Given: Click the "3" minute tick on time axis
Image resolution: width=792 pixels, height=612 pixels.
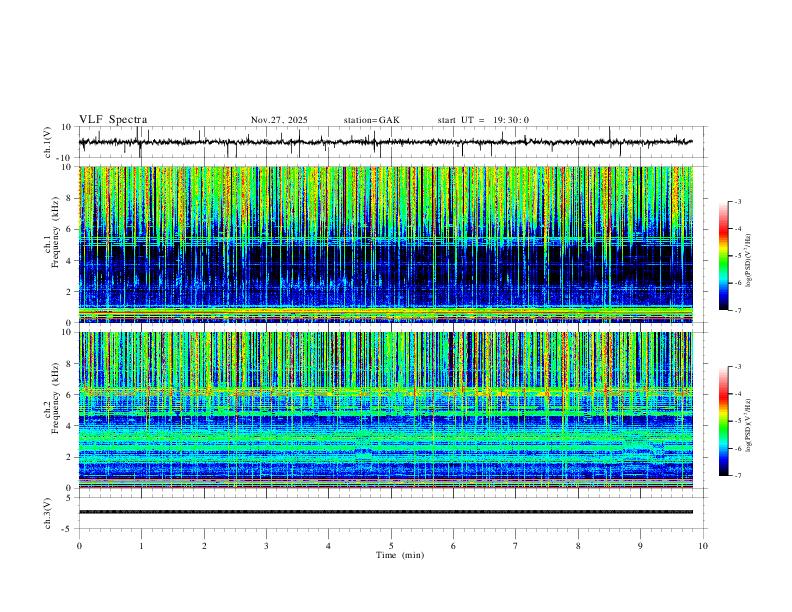Looking at the screenshot, I should click(266, 546).
